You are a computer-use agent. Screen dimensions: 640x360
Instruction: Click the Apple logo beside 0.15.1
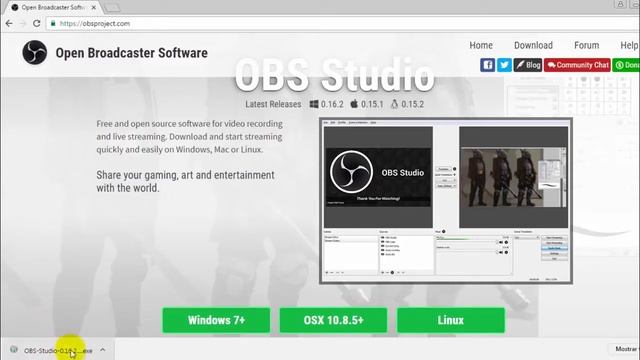(354, 104)
